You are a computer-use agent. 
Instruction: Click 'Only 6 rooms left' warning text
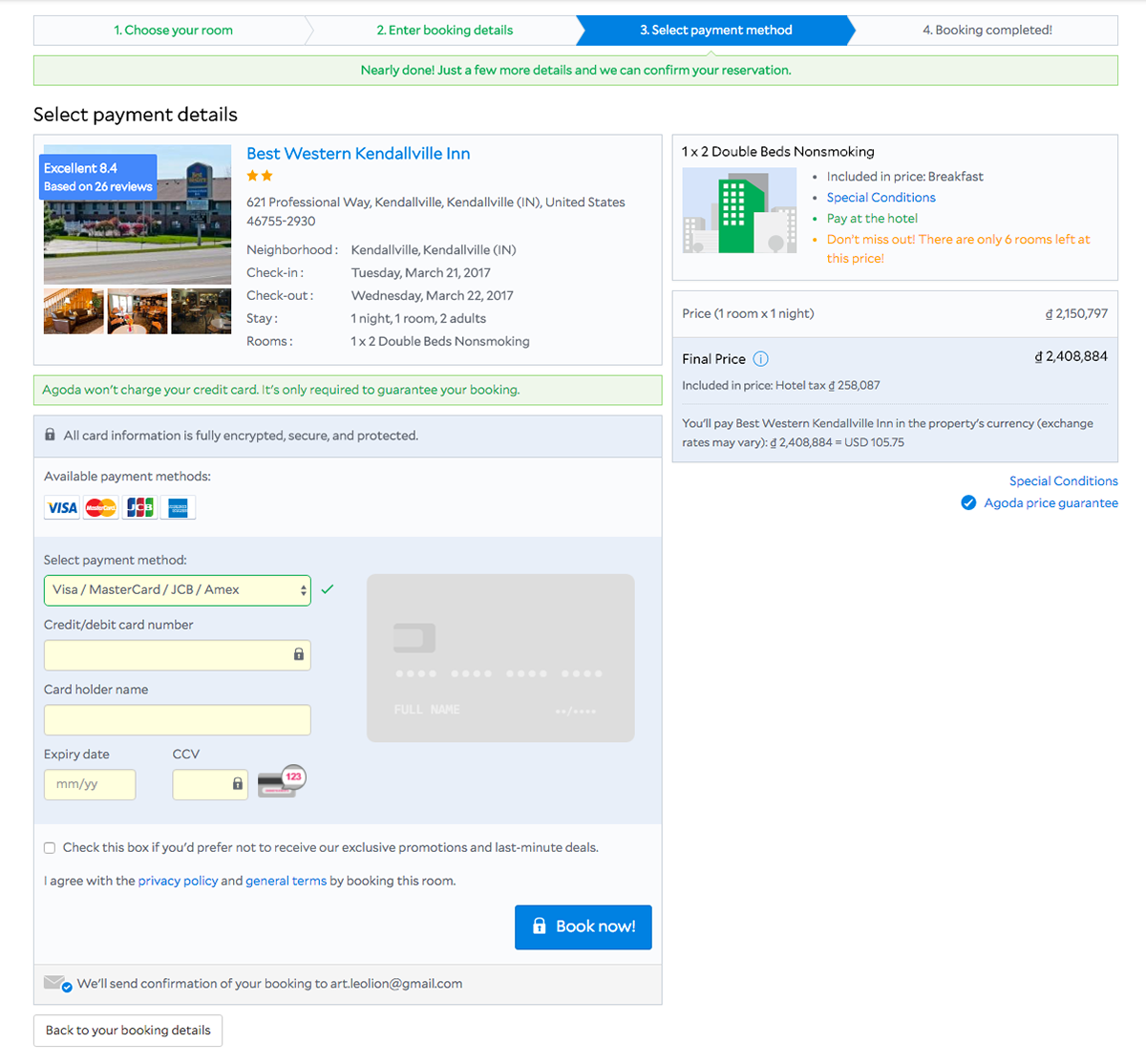[x=958, y=248]
